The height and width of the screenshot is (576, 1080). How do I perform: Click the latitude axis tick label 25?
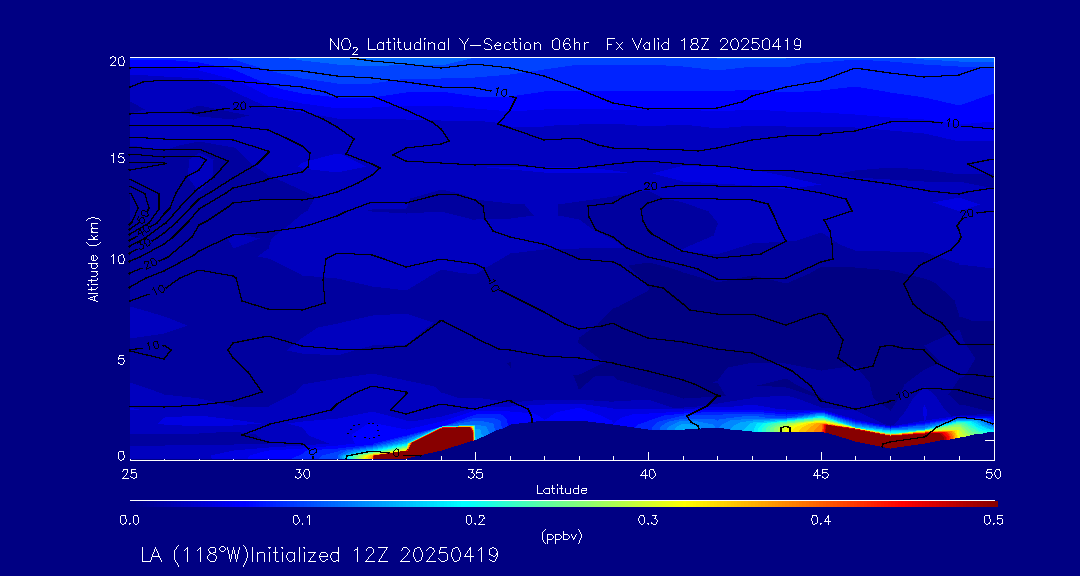[x=129, y=474]
